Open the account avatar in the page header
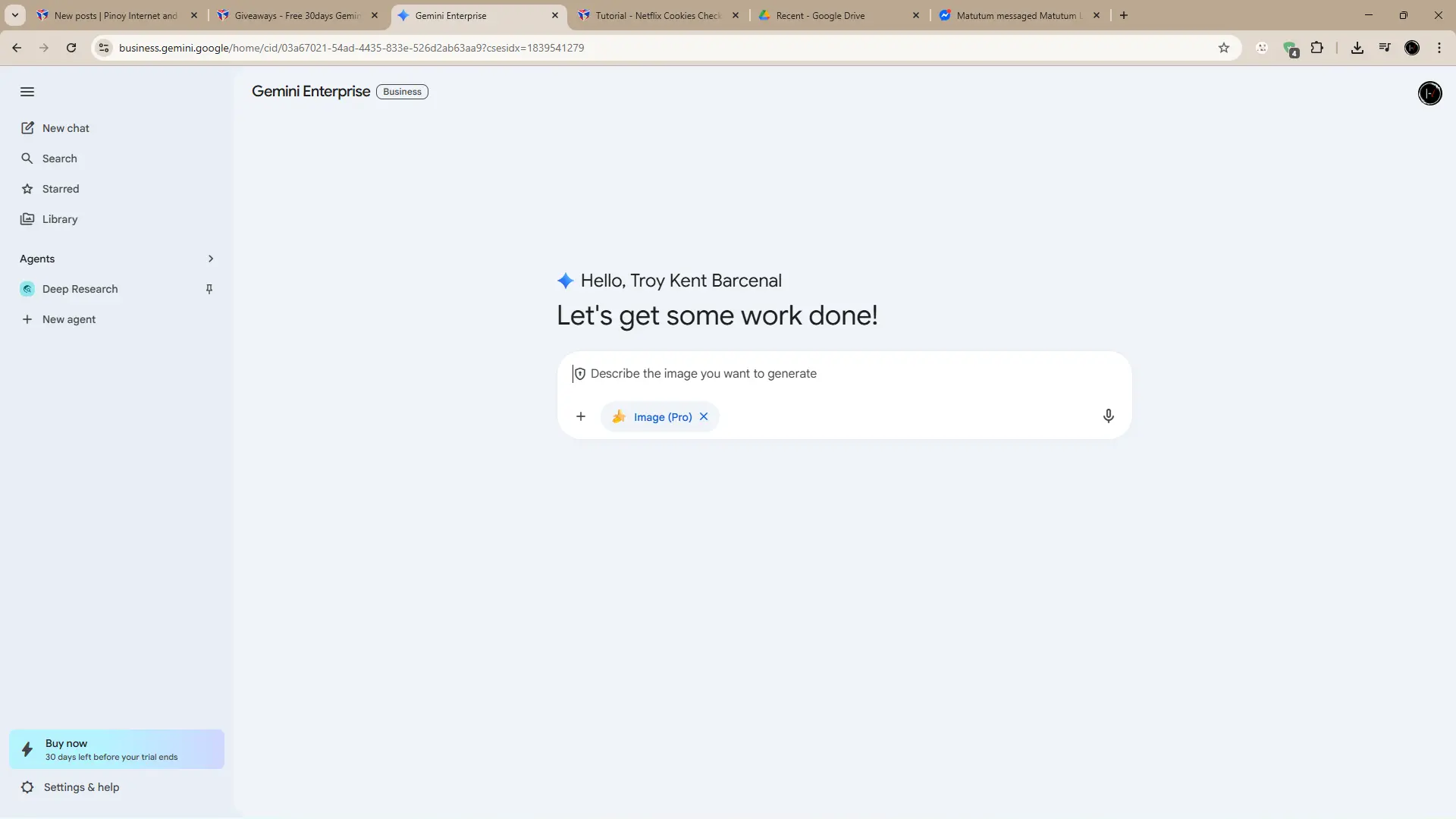Screen dimensions: 1456x819 coord(1429,93)
